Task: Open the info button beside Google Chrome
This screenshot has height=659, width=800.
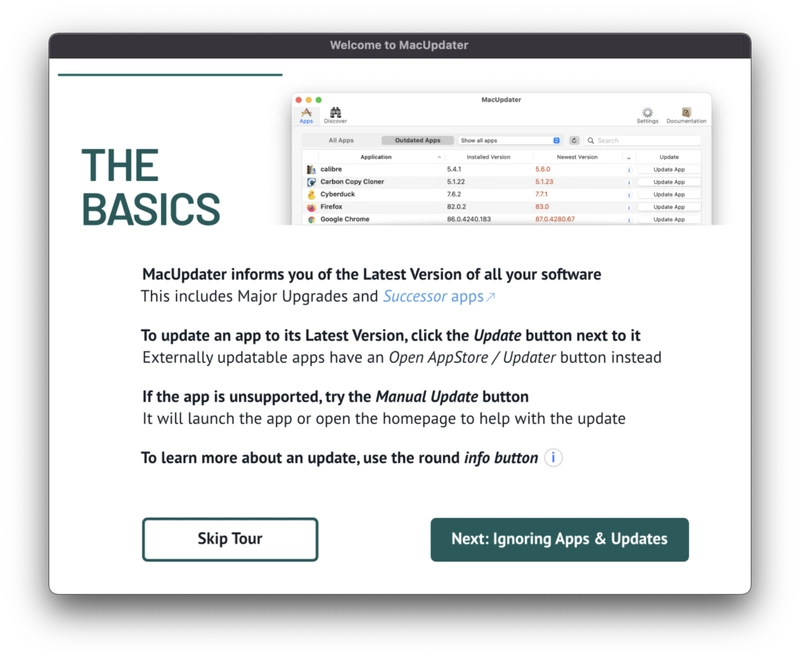Action: [x=628, y=219]
